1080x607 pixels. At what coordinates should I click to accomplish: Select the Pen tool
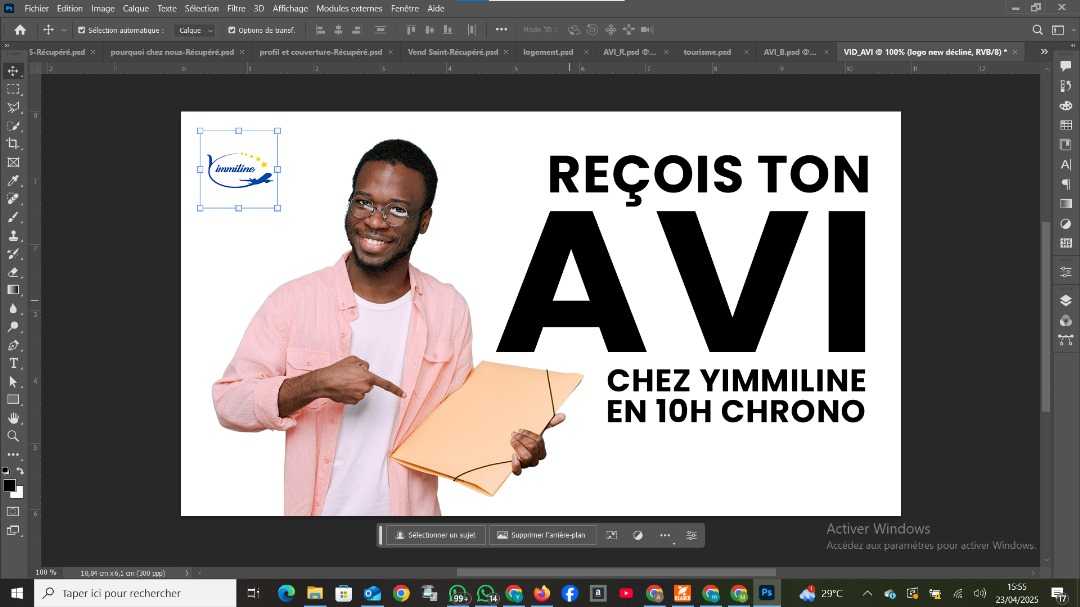coord(13,345)
